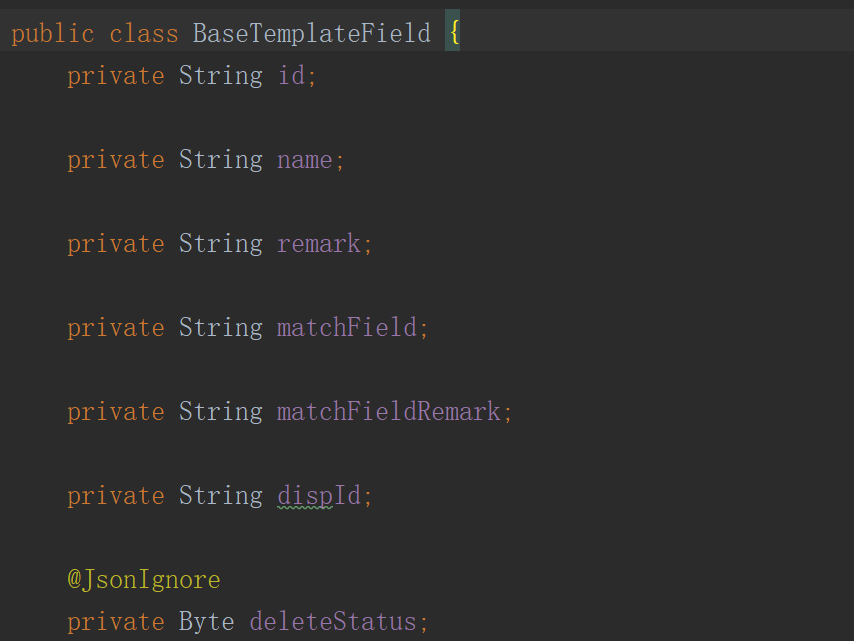Click the 'matchFieldRemark' variable
This screenshot has height=641, width=854.
click(389, 412)
